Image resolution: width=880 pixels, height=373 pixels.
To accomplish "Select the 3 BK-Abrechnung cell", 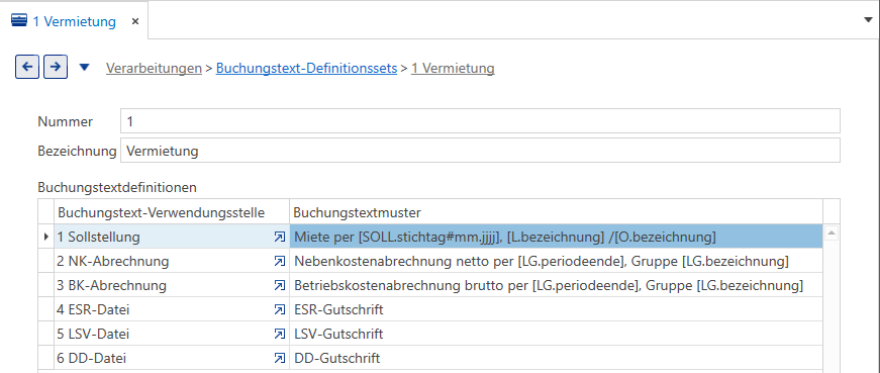I will [x=172, y=285].
